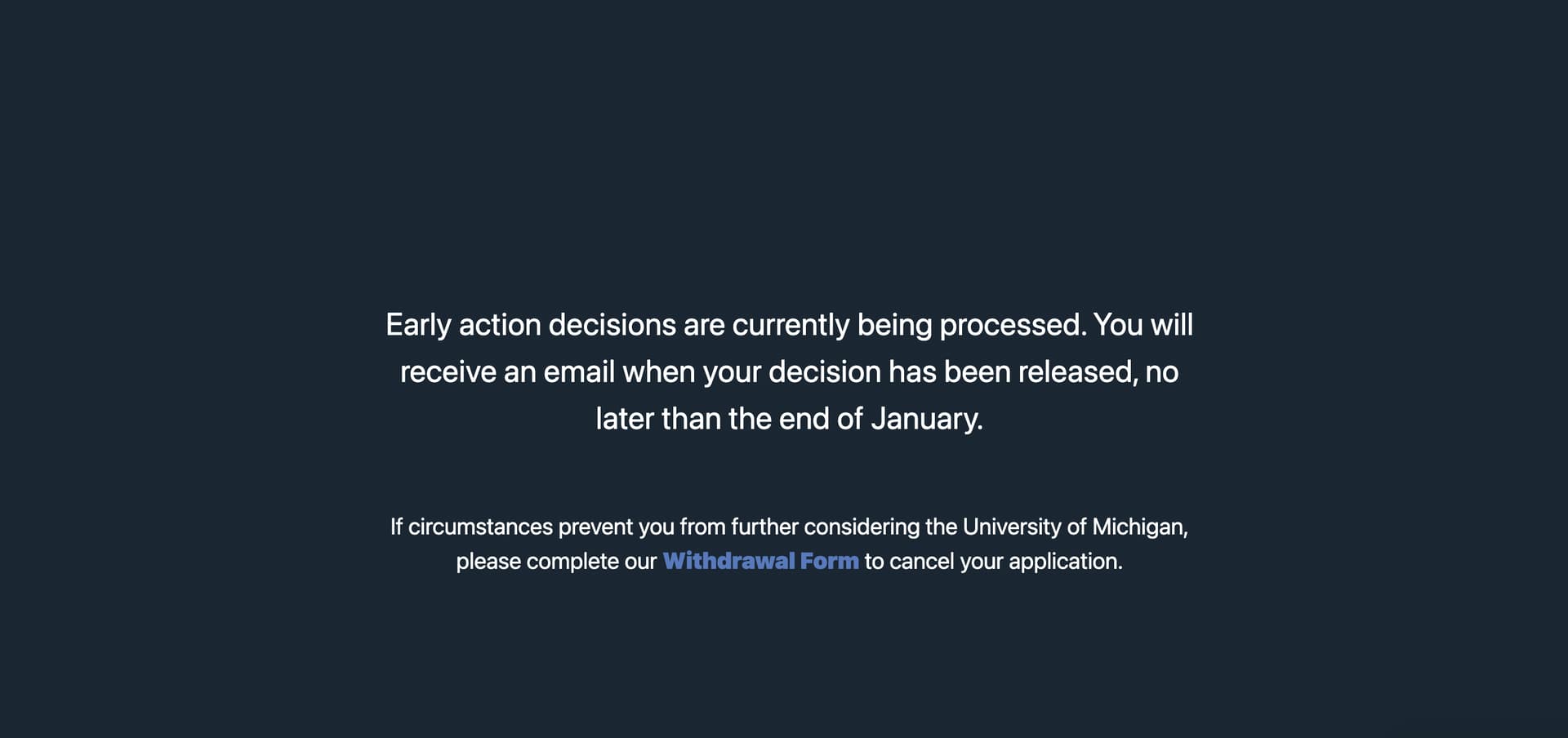Click the word "receive" in the message
The image size is (1568, 738).
[x=448, y=372]
